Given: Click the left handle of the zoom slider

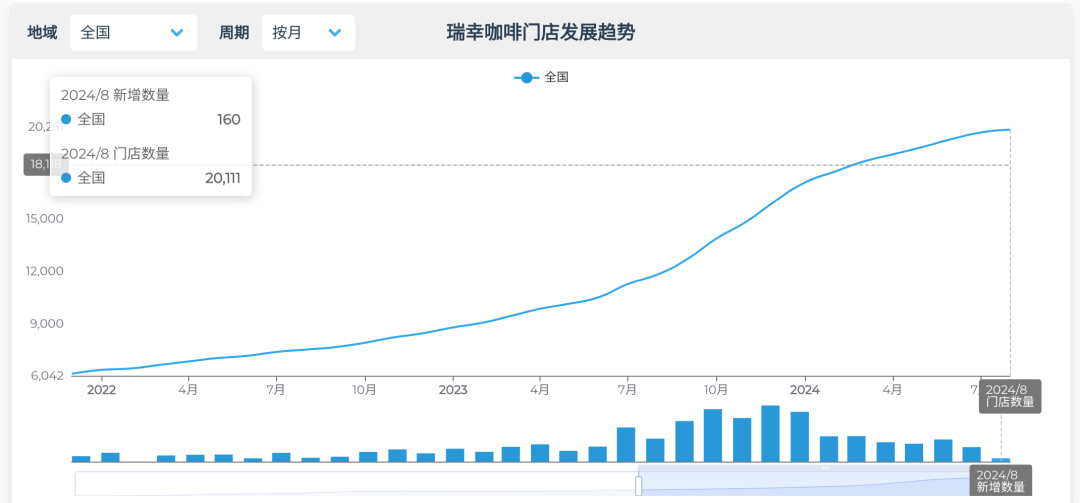Looking at the screenshot, I should (638, 485).
